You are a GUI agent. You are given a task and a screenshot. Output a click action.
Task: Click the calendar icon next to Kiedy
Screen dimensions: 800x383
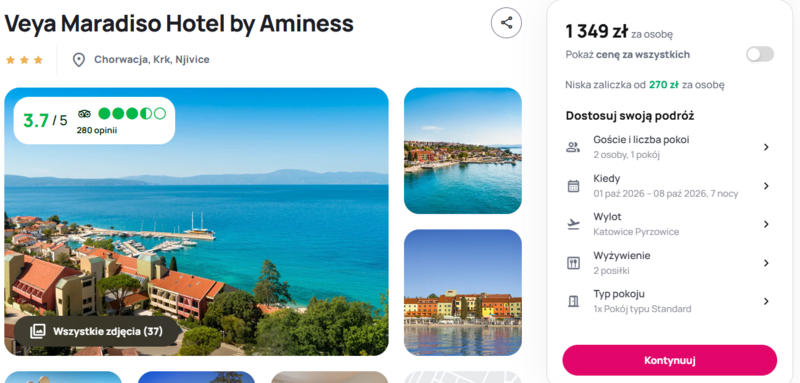point(573,186)
